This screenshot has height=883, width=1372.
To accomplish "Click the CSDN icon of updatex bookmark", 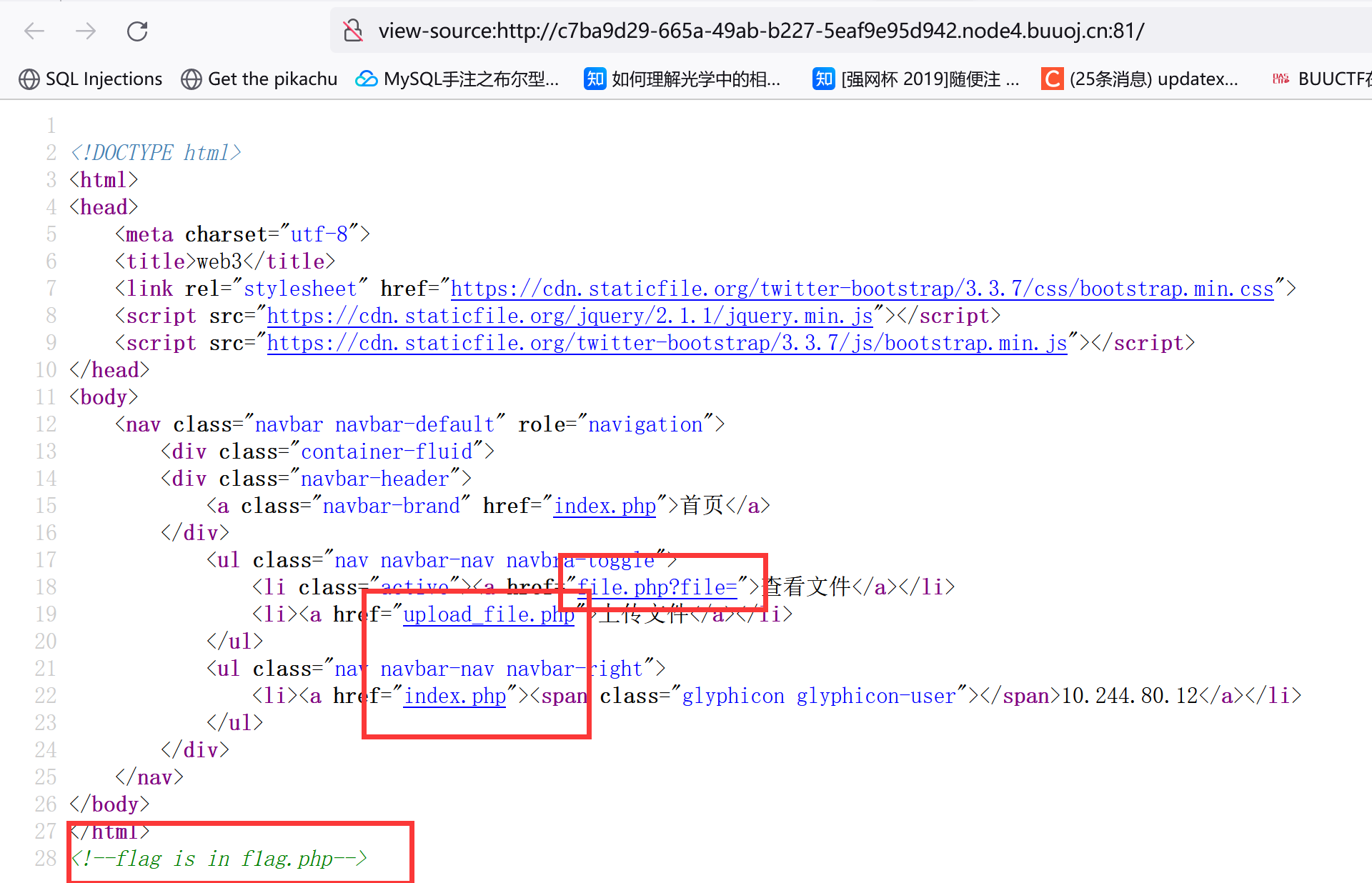I will click(1052, 79).
